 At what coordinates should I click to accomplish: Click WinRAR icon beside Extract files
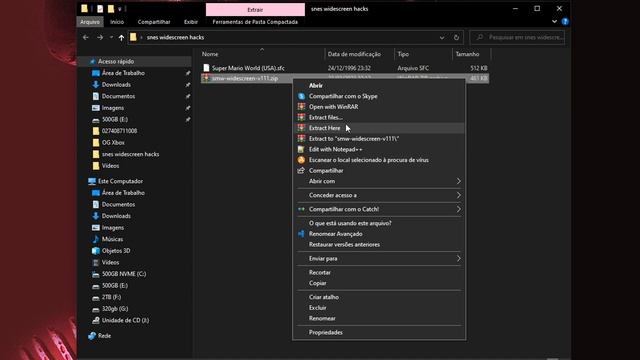pos(301,118)
